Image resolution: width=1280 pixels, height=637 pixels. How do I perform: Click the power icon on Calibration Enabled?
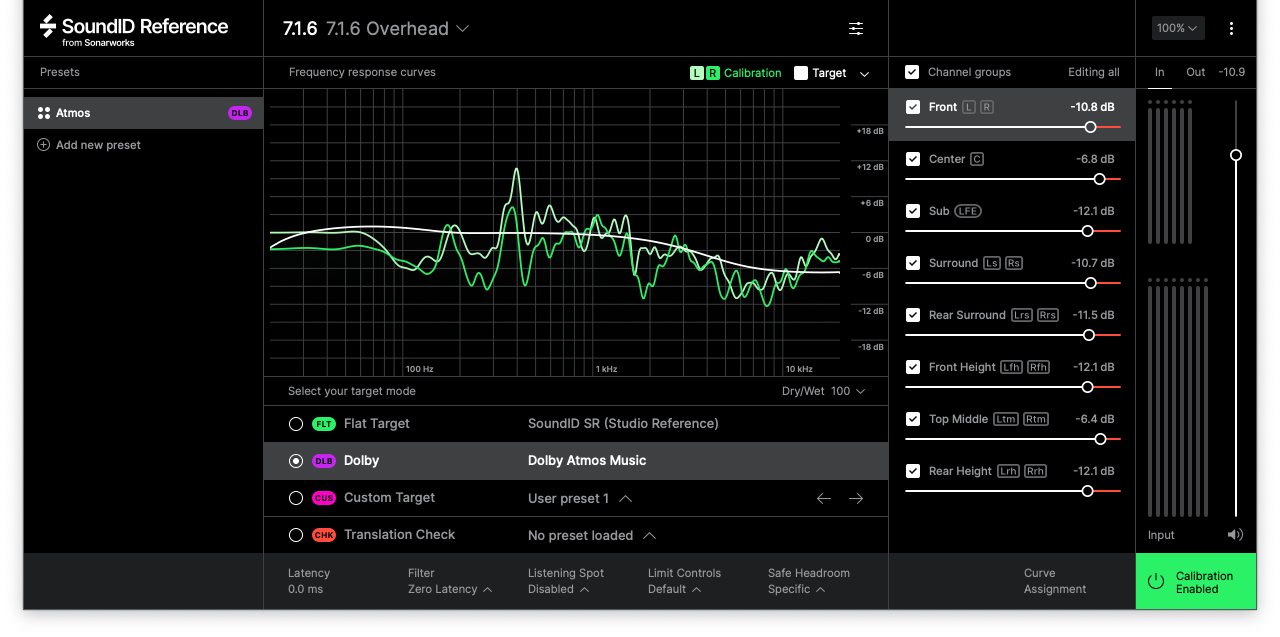(1156, 582)
